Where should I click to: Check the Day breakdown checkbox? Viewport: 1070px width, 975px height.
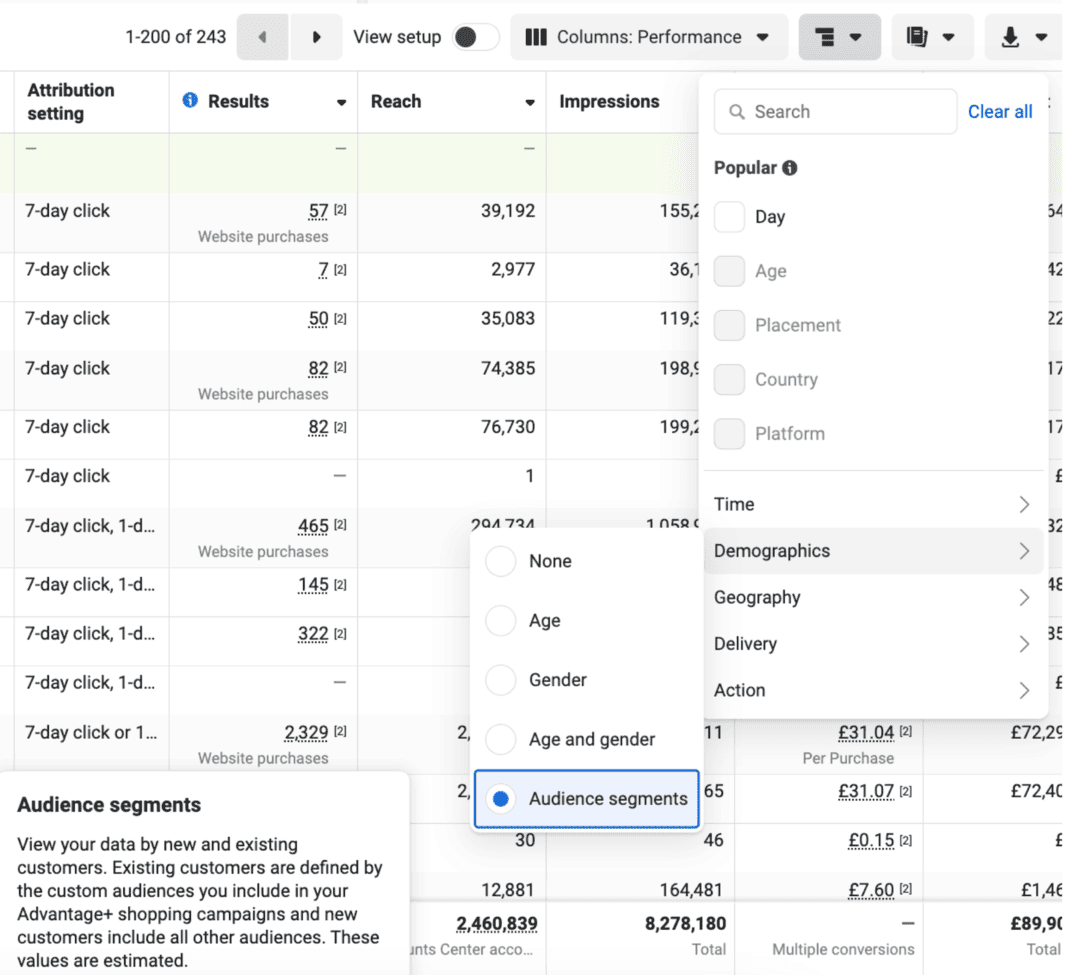[729, 217]
